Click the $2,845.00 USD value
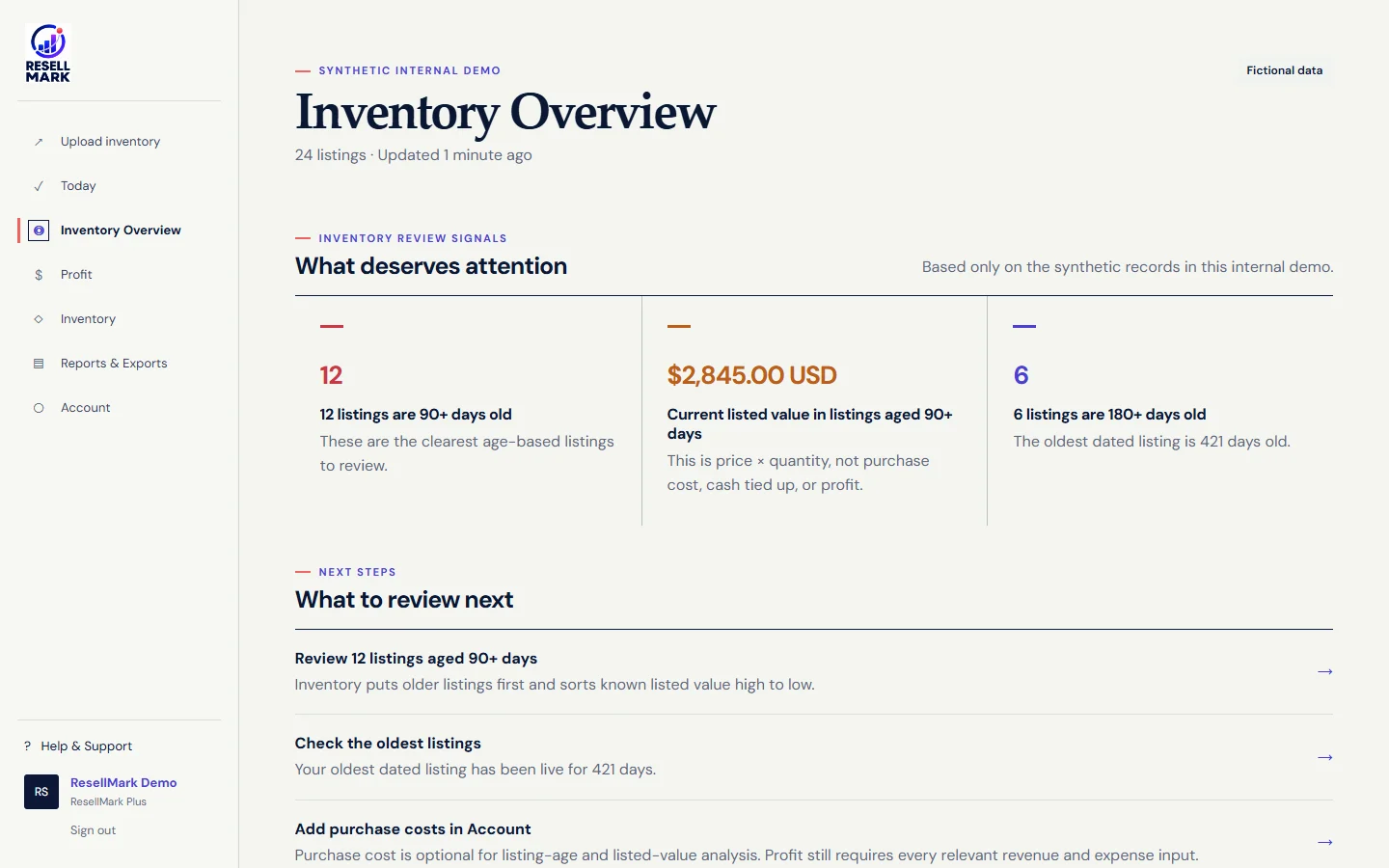Screen dimensions: 1389x868 (752, 375)
